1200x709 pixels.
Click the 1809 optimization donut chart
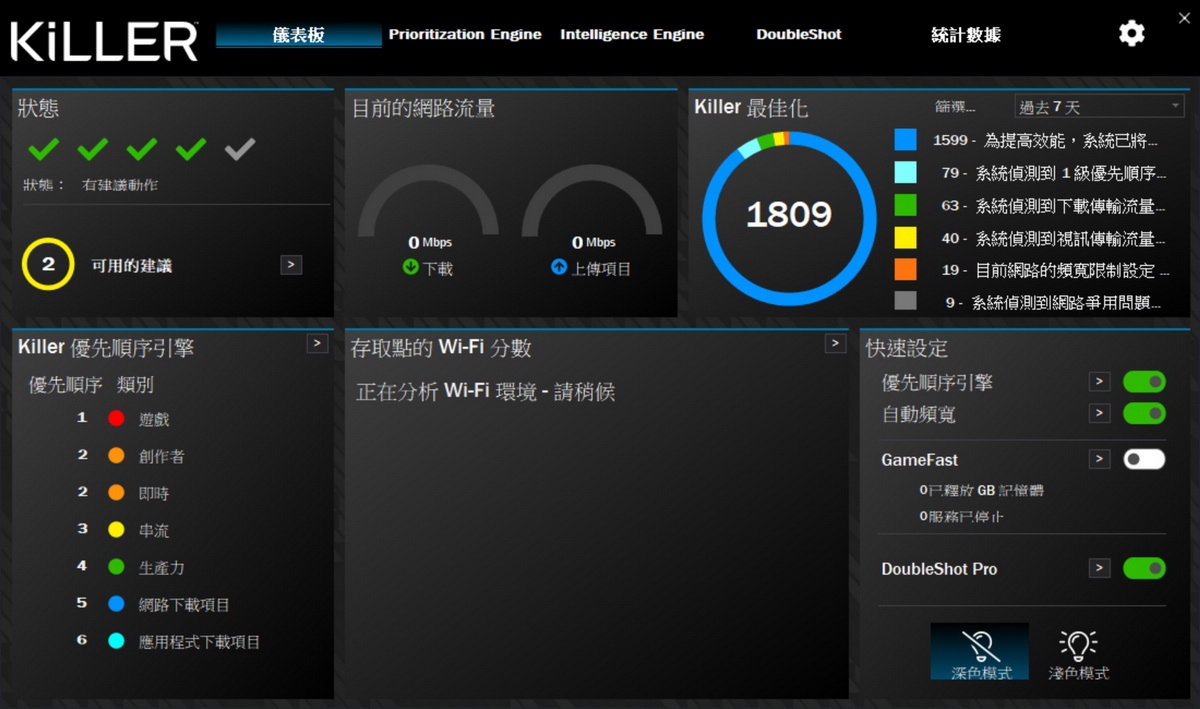[788, 215]
